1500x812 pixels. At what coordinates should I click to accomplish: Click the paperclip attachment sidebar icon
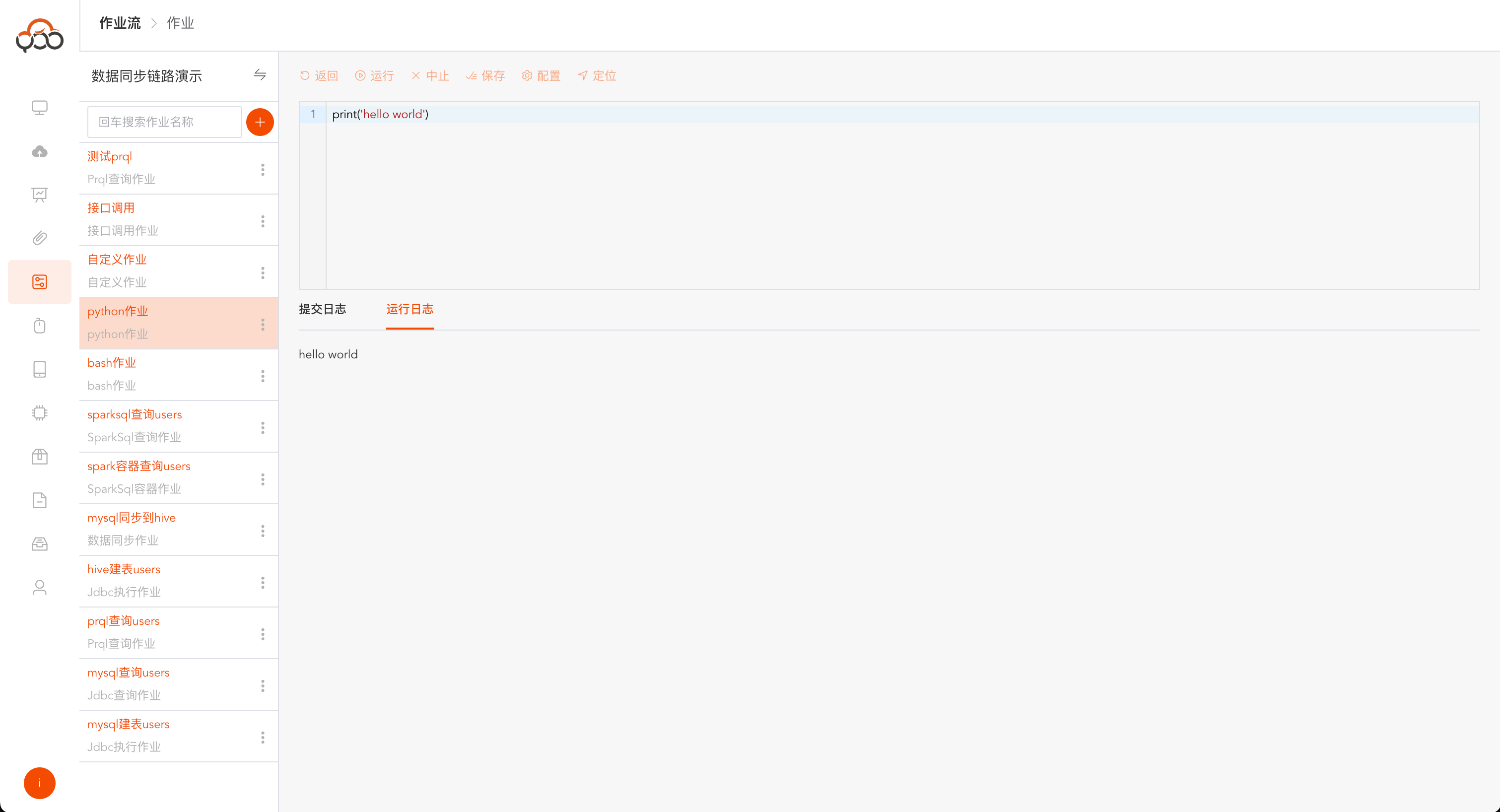click(x=40, y=238)
